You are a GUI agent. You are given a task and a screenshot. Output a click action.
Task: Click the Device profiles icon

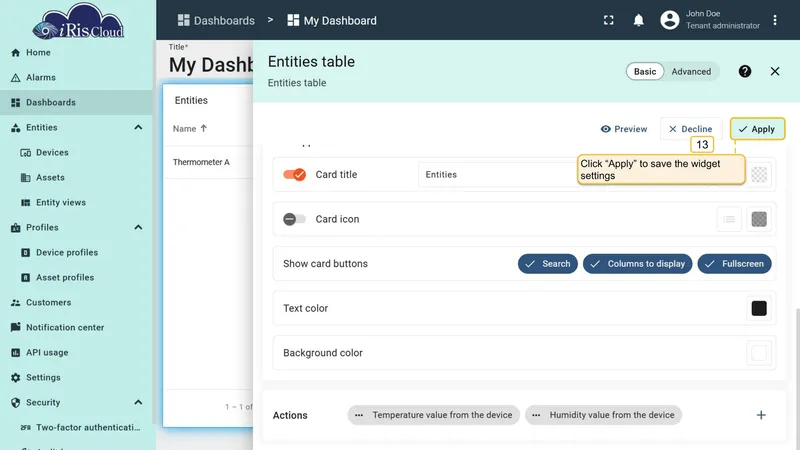click(26, 253)
